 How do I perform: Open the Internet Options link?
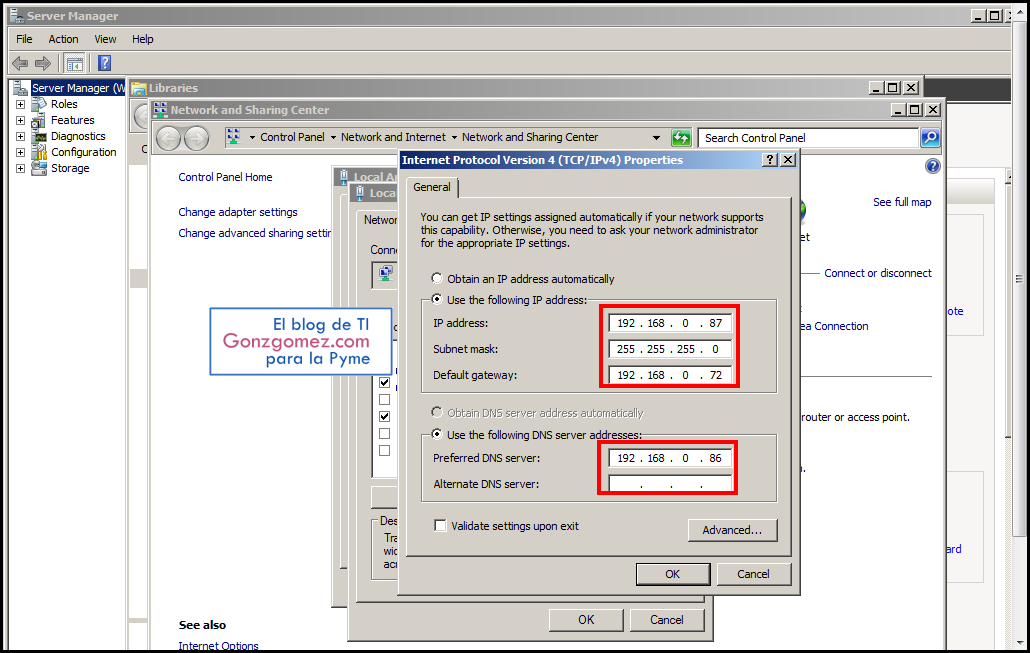pyautogui.click(x=218, y=646)
